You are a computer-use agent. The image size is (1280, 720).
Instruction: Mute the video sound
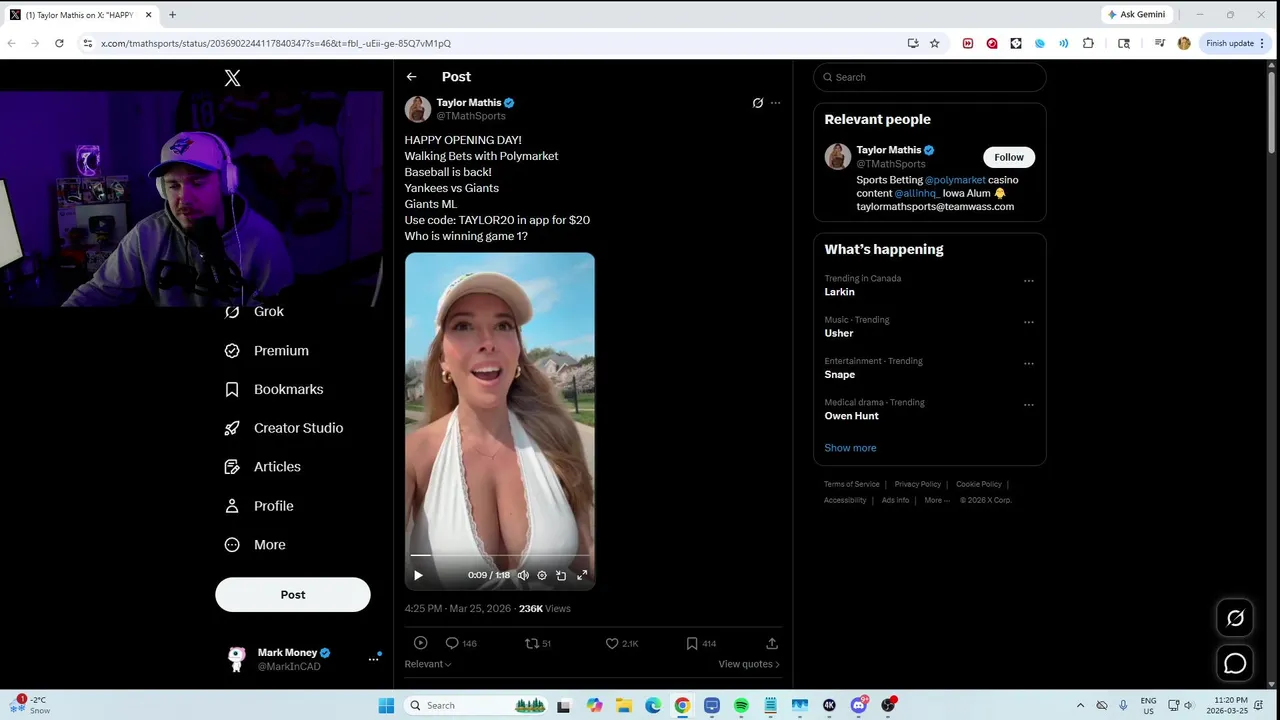pos(523,575)
